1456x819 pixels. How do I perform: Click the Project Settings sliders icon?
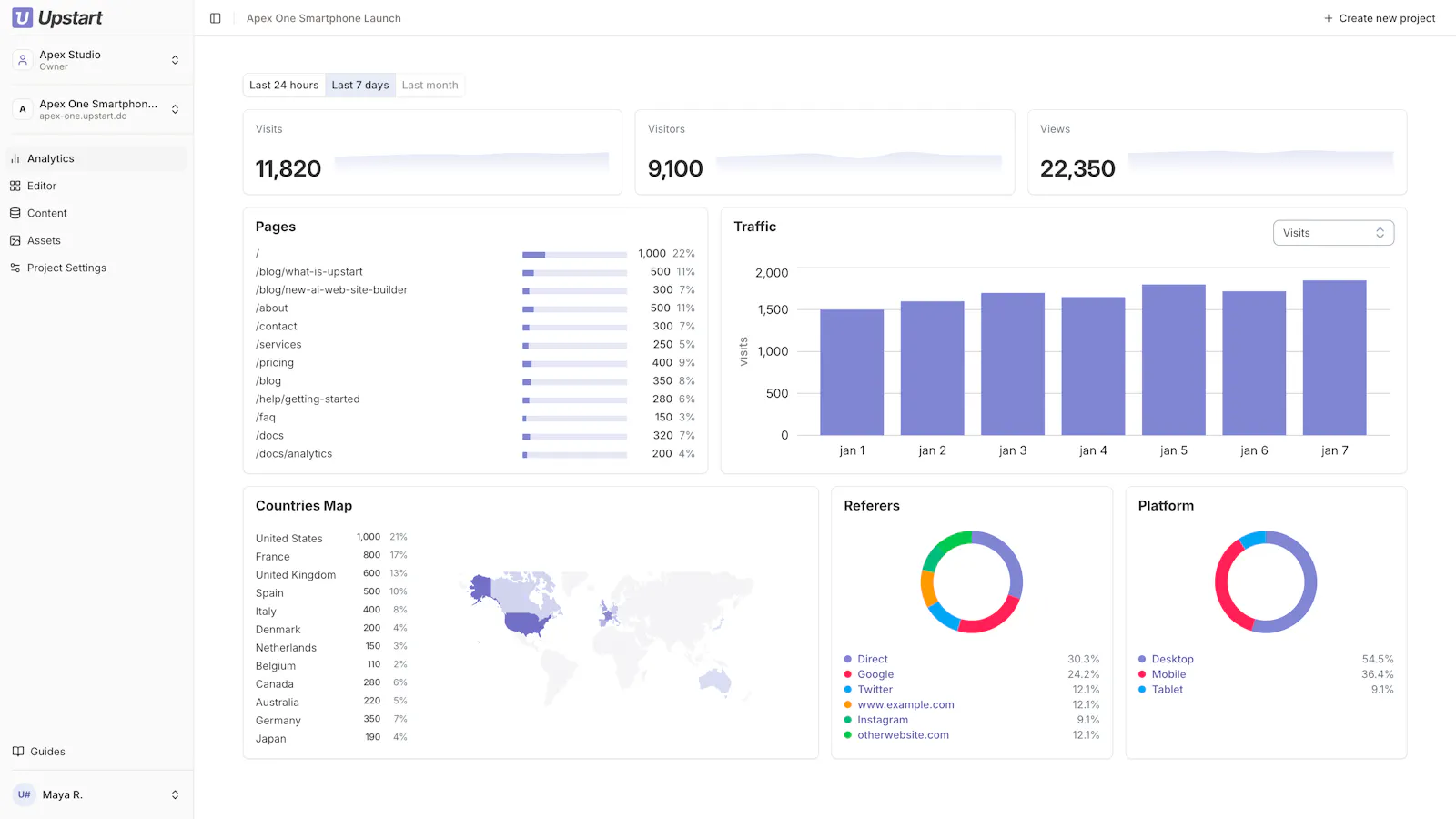click(x=15, y=268)
